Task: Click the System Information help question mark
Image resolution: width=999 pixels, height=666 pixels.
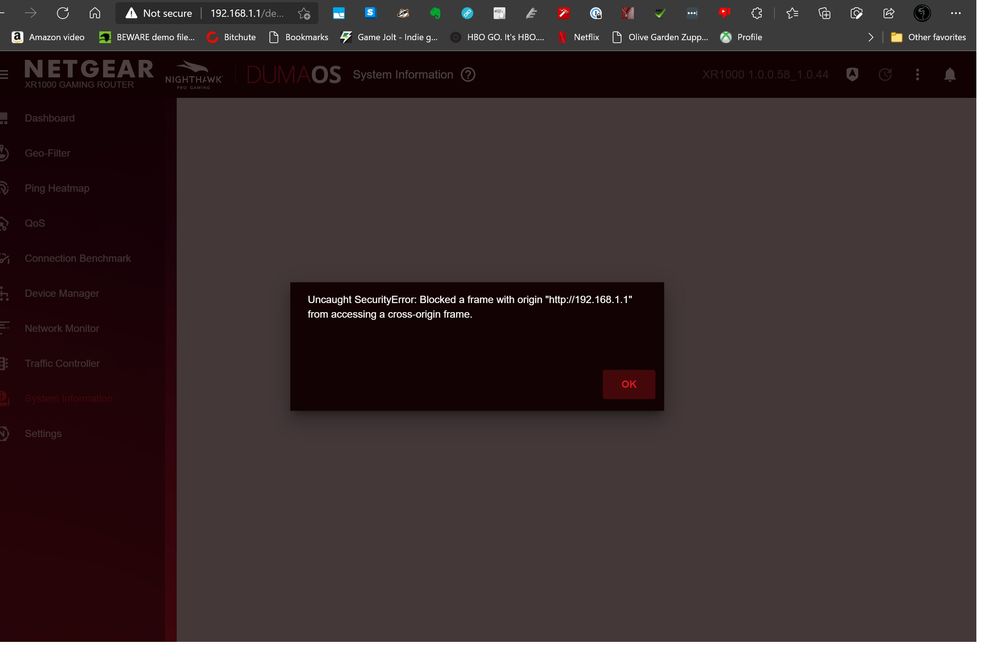Action: 468,75
